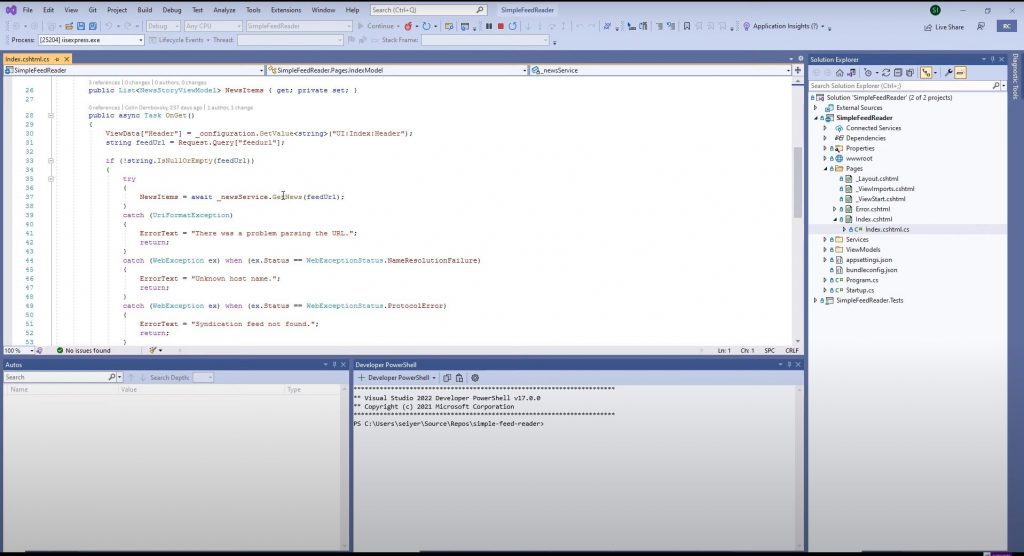Viewport: 1024px width, 556px height.
Task: Select appsettings.json in Solution Explorer
Action: click(x=869, y=259)
